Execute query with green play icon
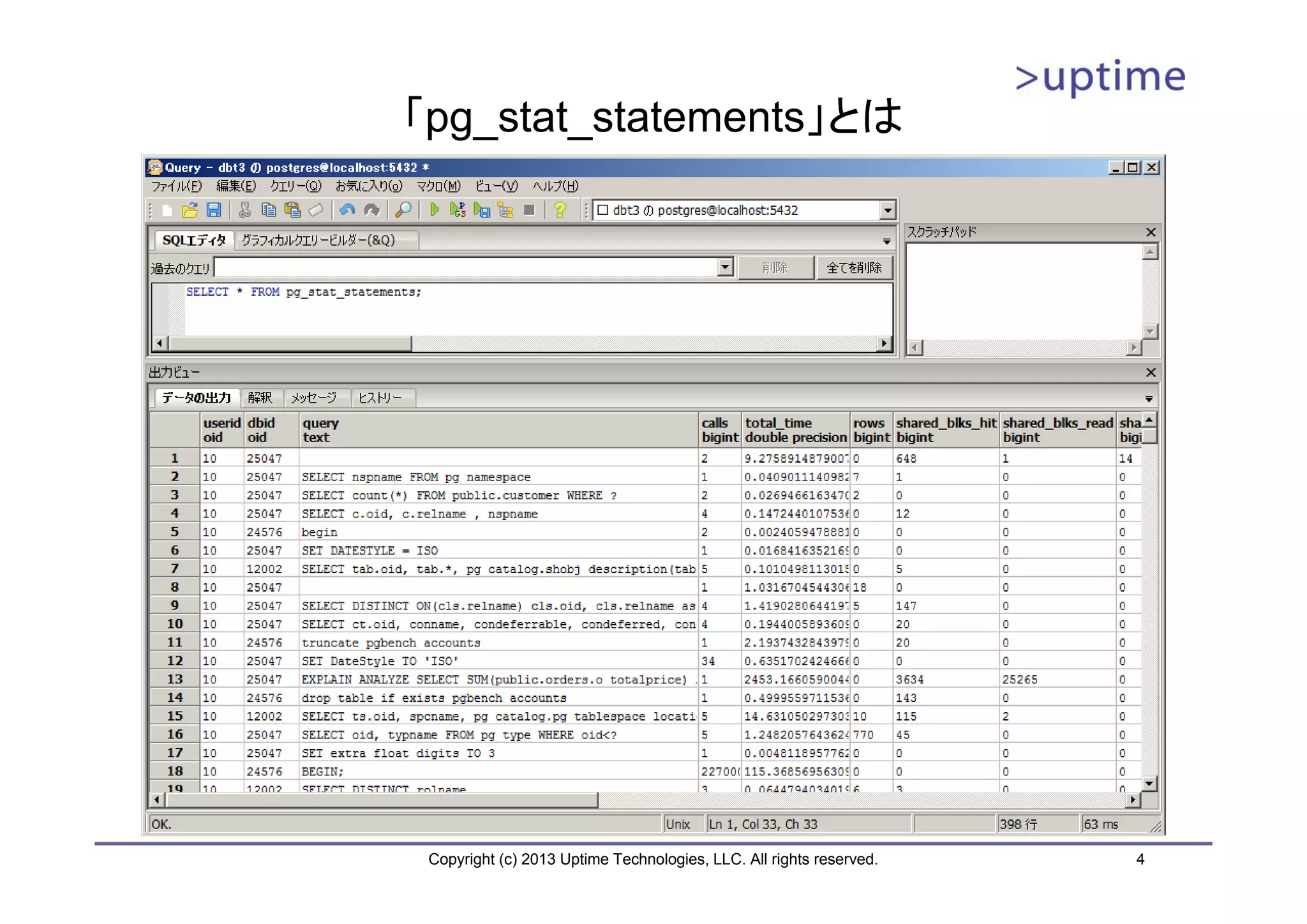 coord(434,210)
